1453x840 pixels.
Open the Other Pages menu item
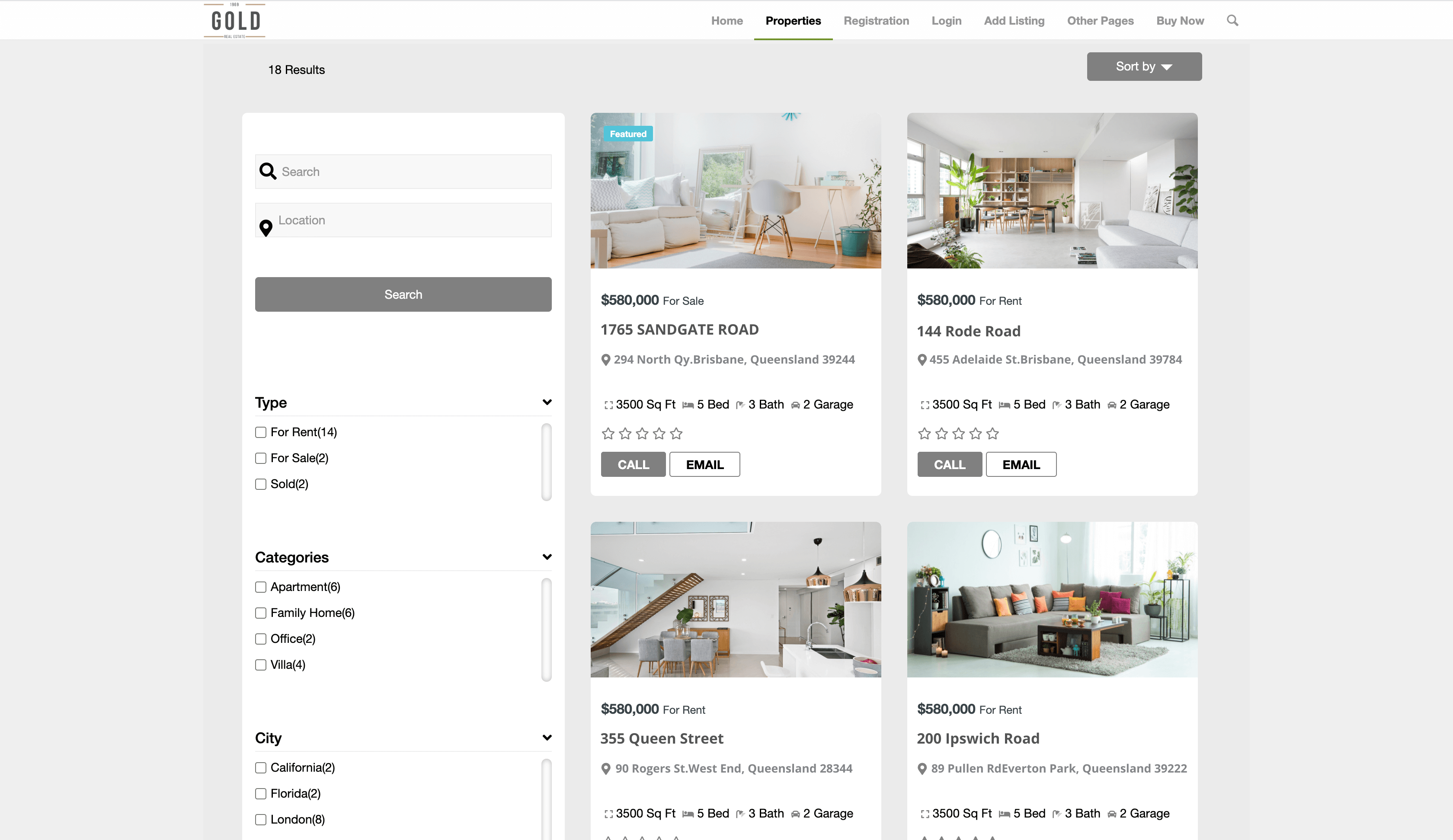pos(1100,21)
